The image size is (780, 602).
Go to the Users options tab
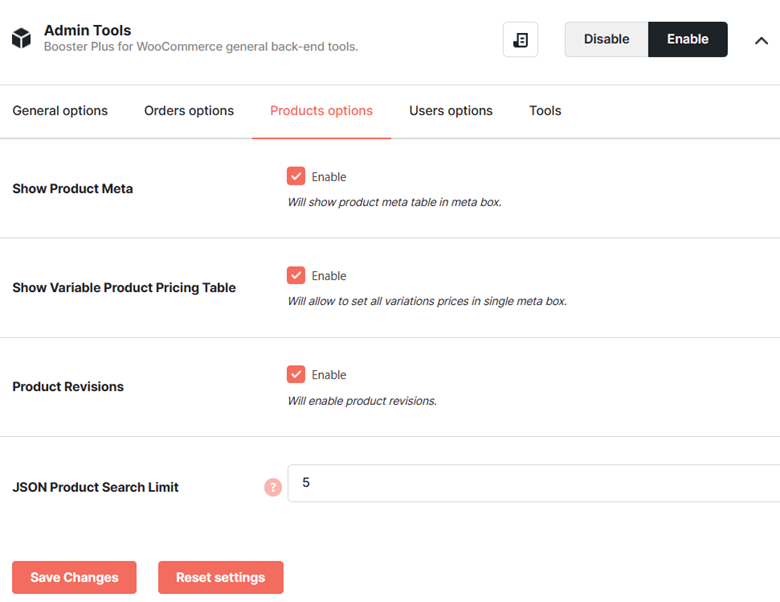click(451, 110)
